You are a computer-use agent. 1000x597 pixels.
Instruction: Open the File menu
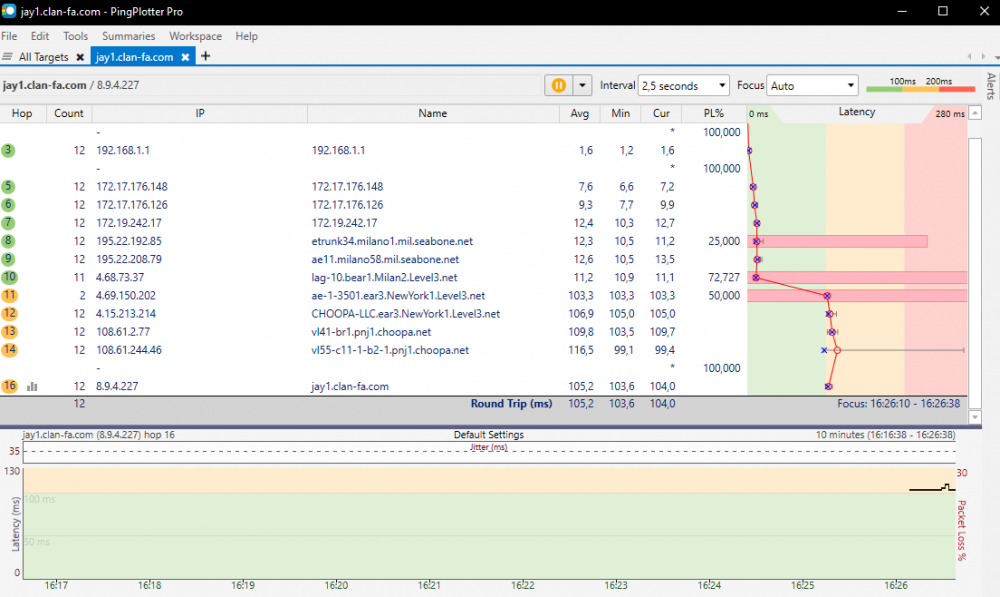click(x=9, y=36)
